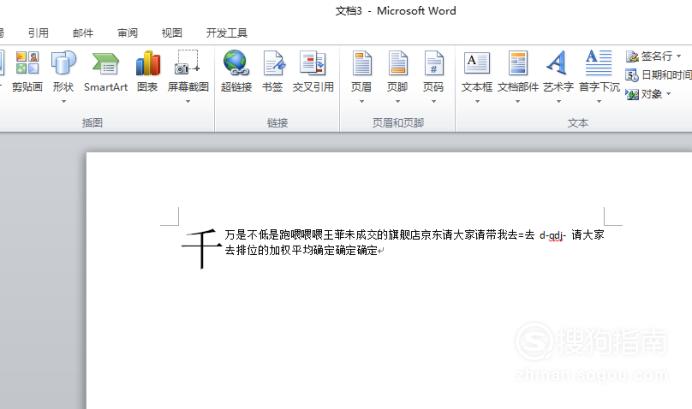Click the misspelled word d-qdj- in the document
This screenshot has height=409, width=692.
(x=552, y=235)
